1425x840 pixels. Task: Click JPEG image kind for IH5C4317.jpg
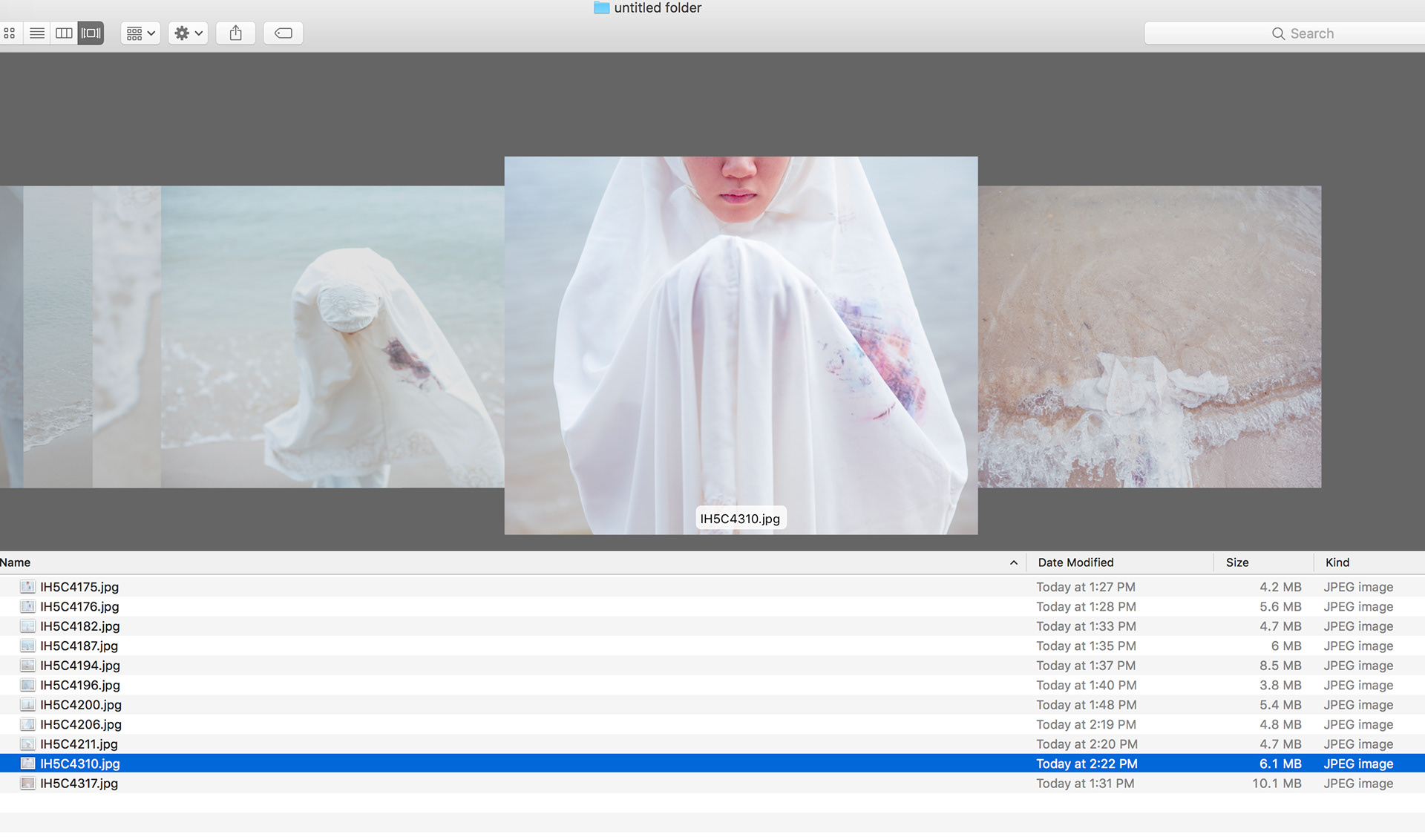coord(1358,784)
